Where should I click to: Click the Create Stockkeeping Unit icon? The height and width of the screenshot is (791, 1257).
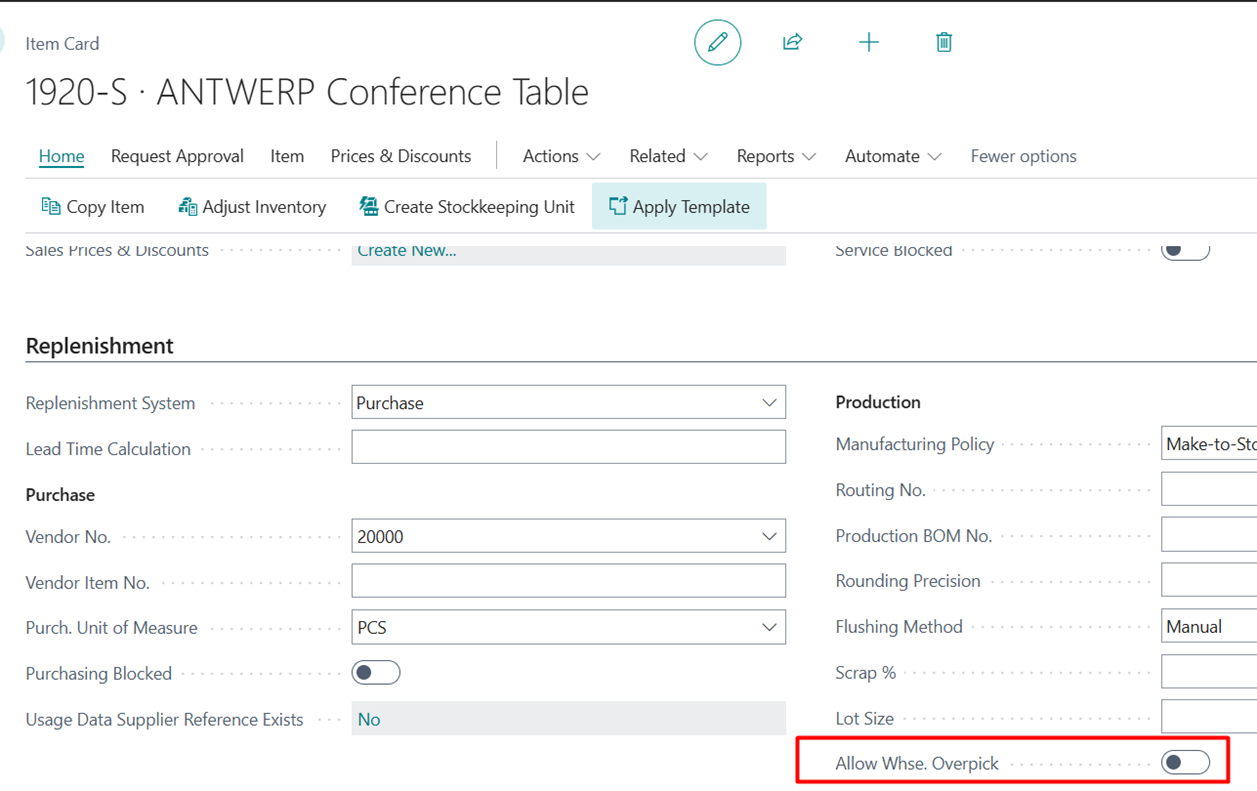pos(369,206)
